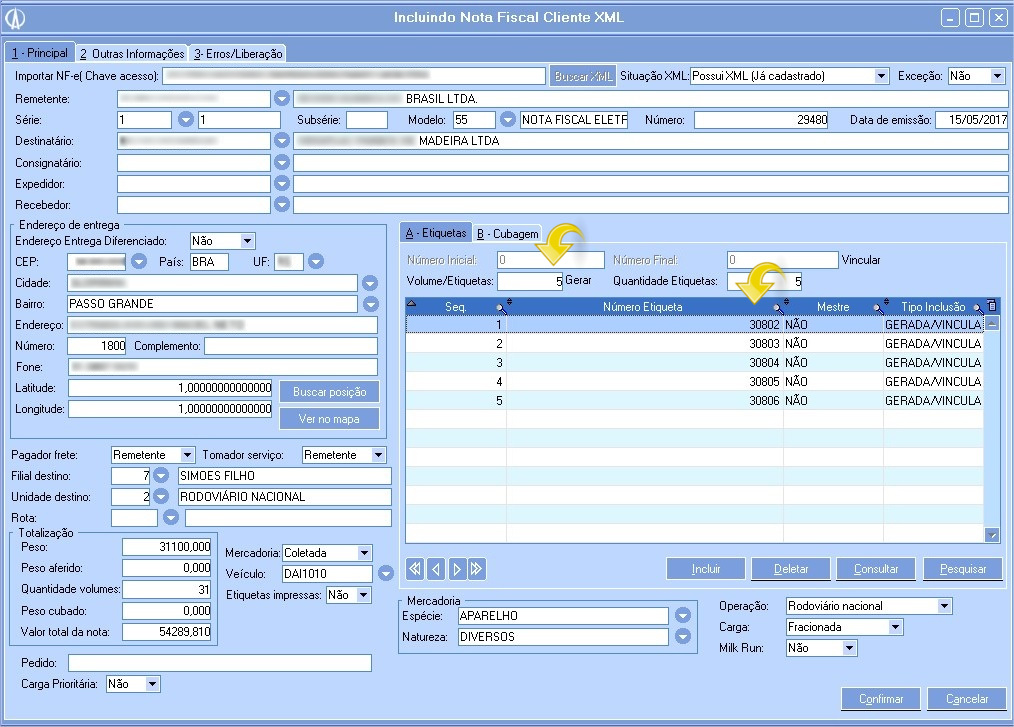This screenshot has height=727, width=1014.
Task: Click the lookup icon beside the Cidade field
Action: point(370,283)
